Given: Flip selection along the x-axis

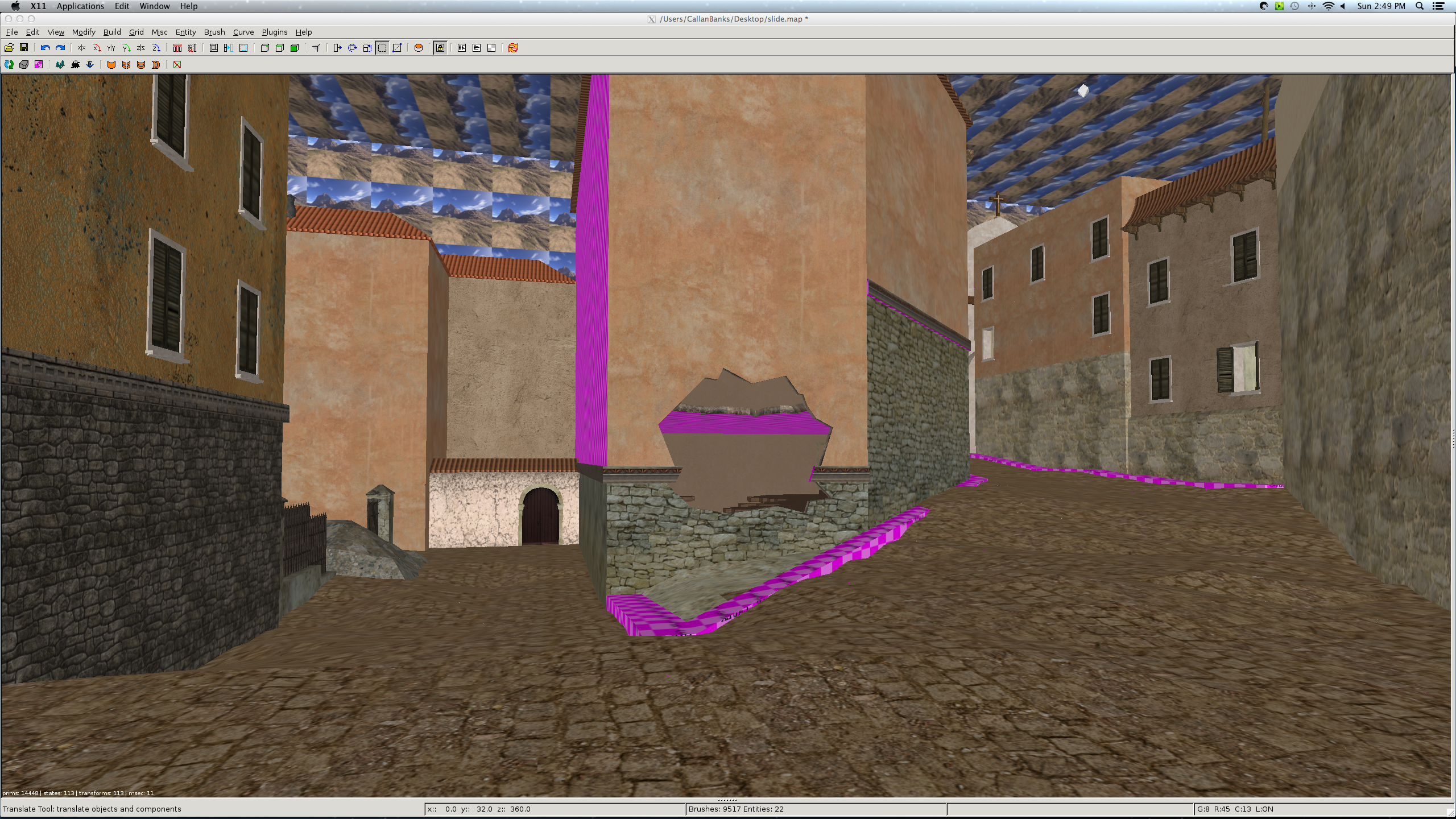Looking at the screenshot, I should click(81, 48).
